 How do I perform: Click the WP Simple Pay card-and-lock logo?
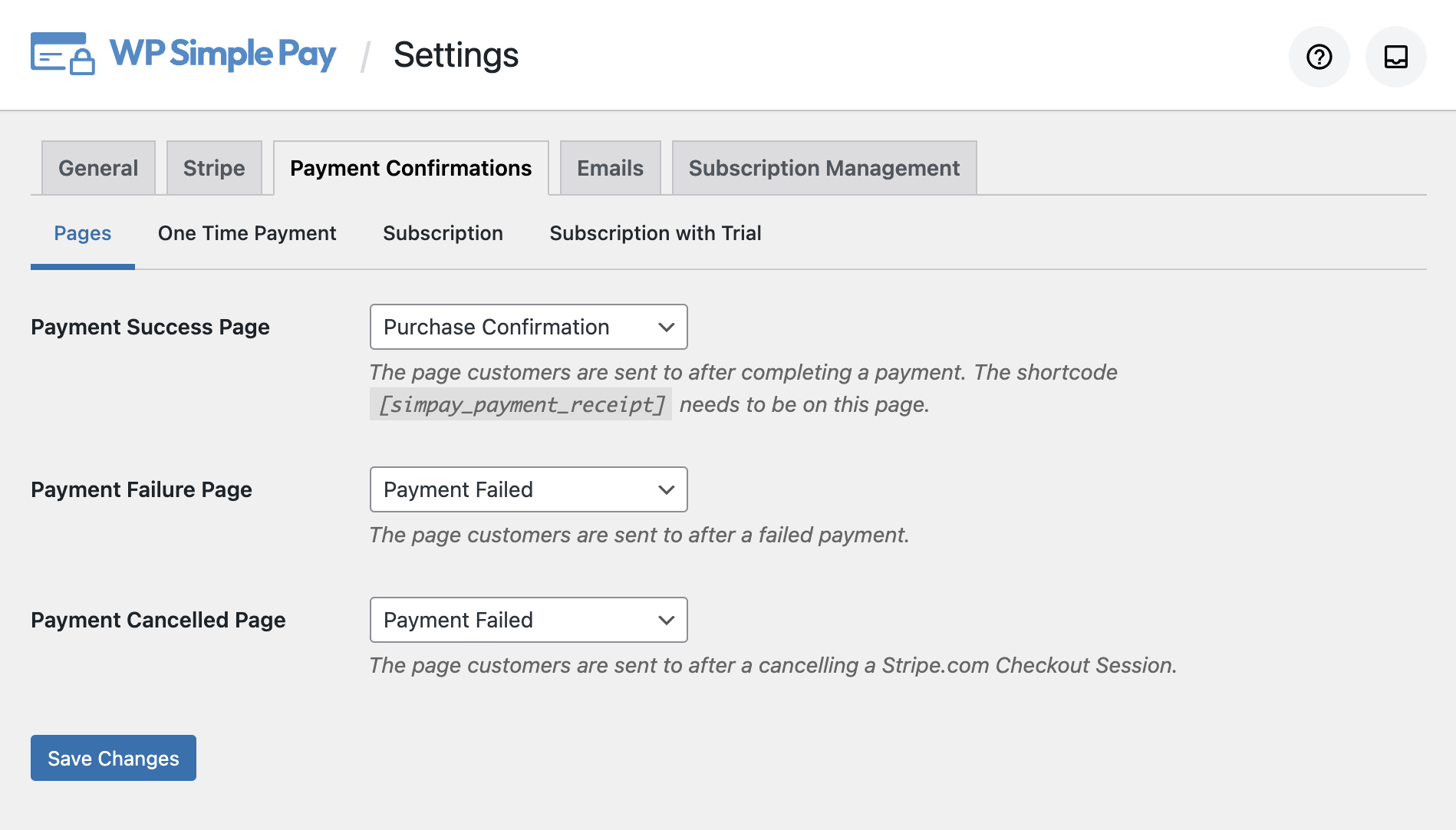[63, 54]
